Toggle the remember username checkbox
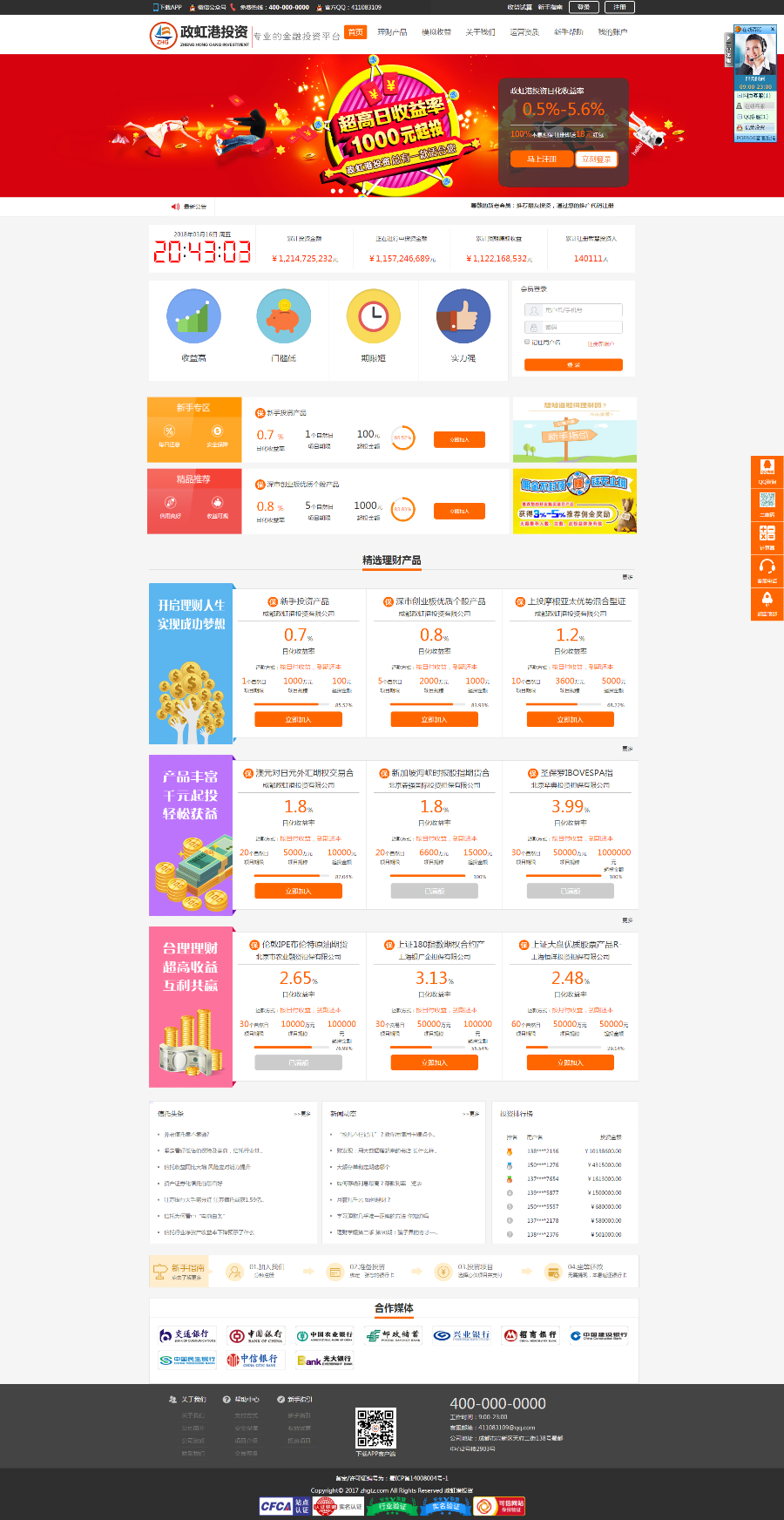 pos(527,343)
